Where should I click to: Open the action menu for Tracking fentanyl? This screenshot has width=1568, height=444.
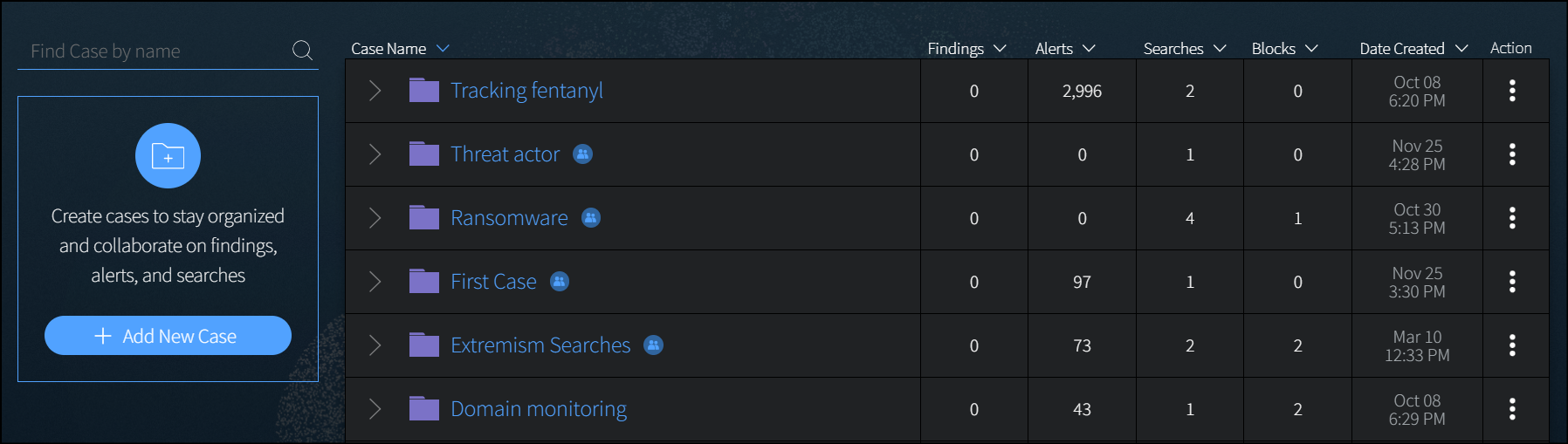click(x=1512, y=91)
